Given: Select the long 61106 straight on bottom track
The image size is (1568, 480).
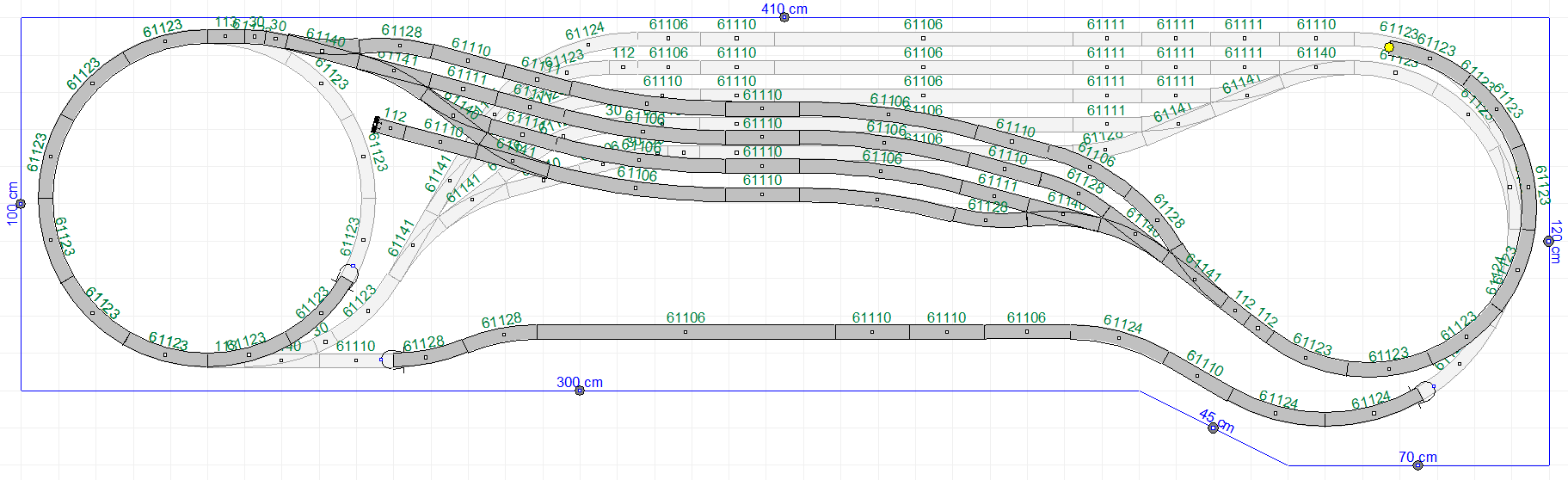Looking at the screenshot, I should coord(686,331).
